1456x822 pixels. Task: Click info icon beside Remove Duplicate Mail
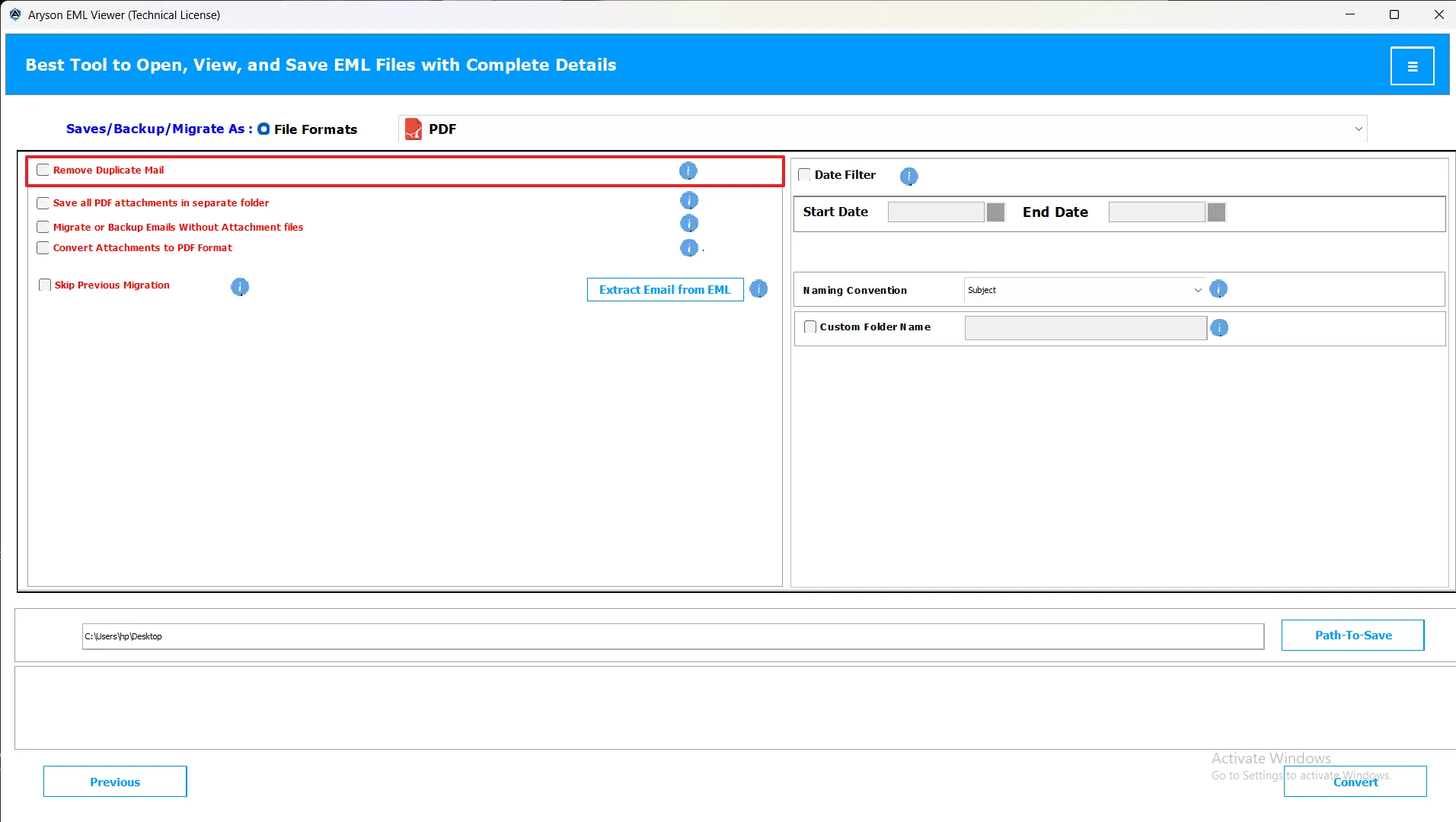click(688, 170)
